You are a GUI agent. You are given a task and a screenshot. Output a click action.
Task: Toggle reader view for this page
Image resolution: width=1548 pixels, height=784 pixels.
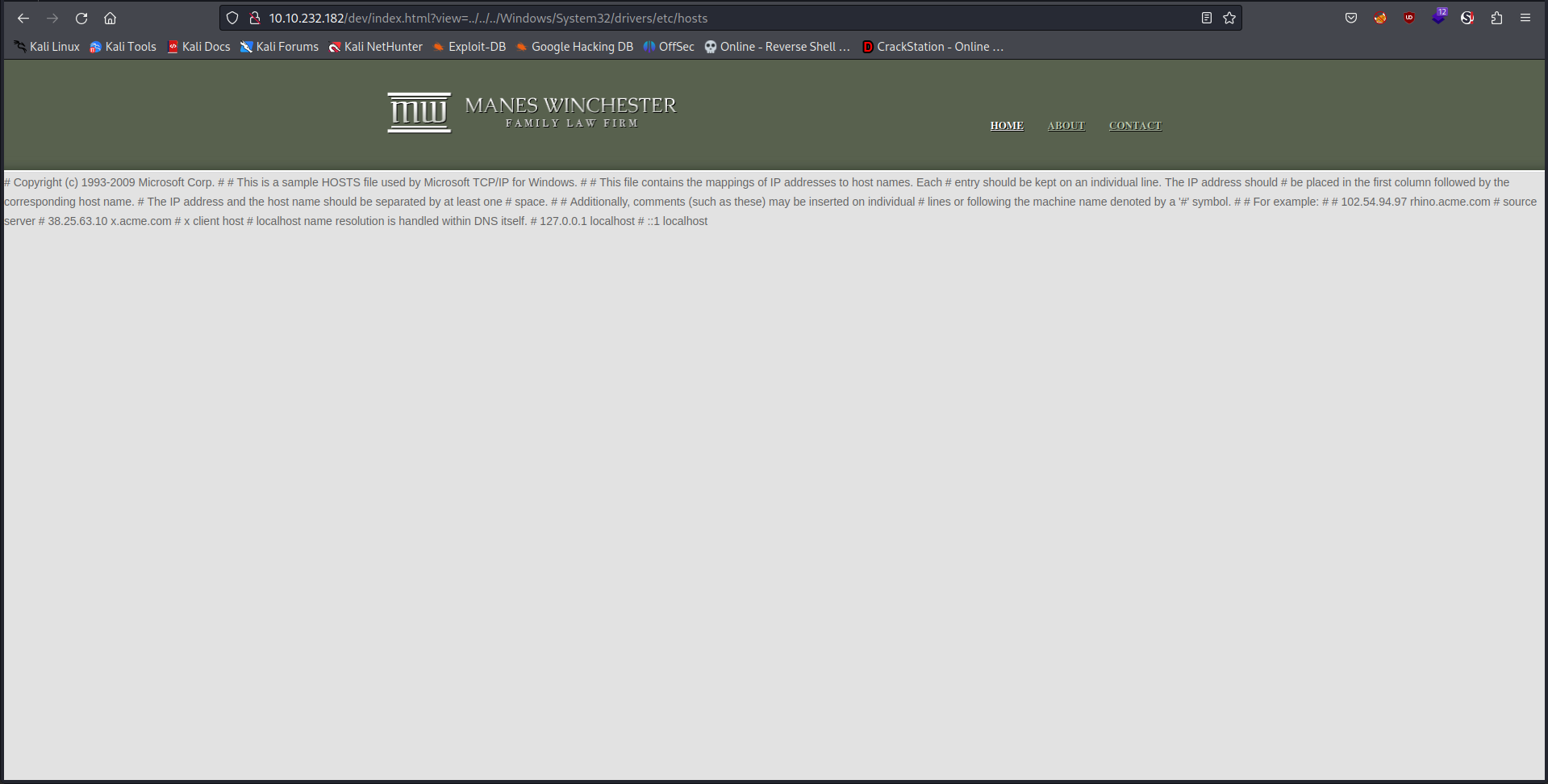pyautogui.click(x=1207, y=18)
